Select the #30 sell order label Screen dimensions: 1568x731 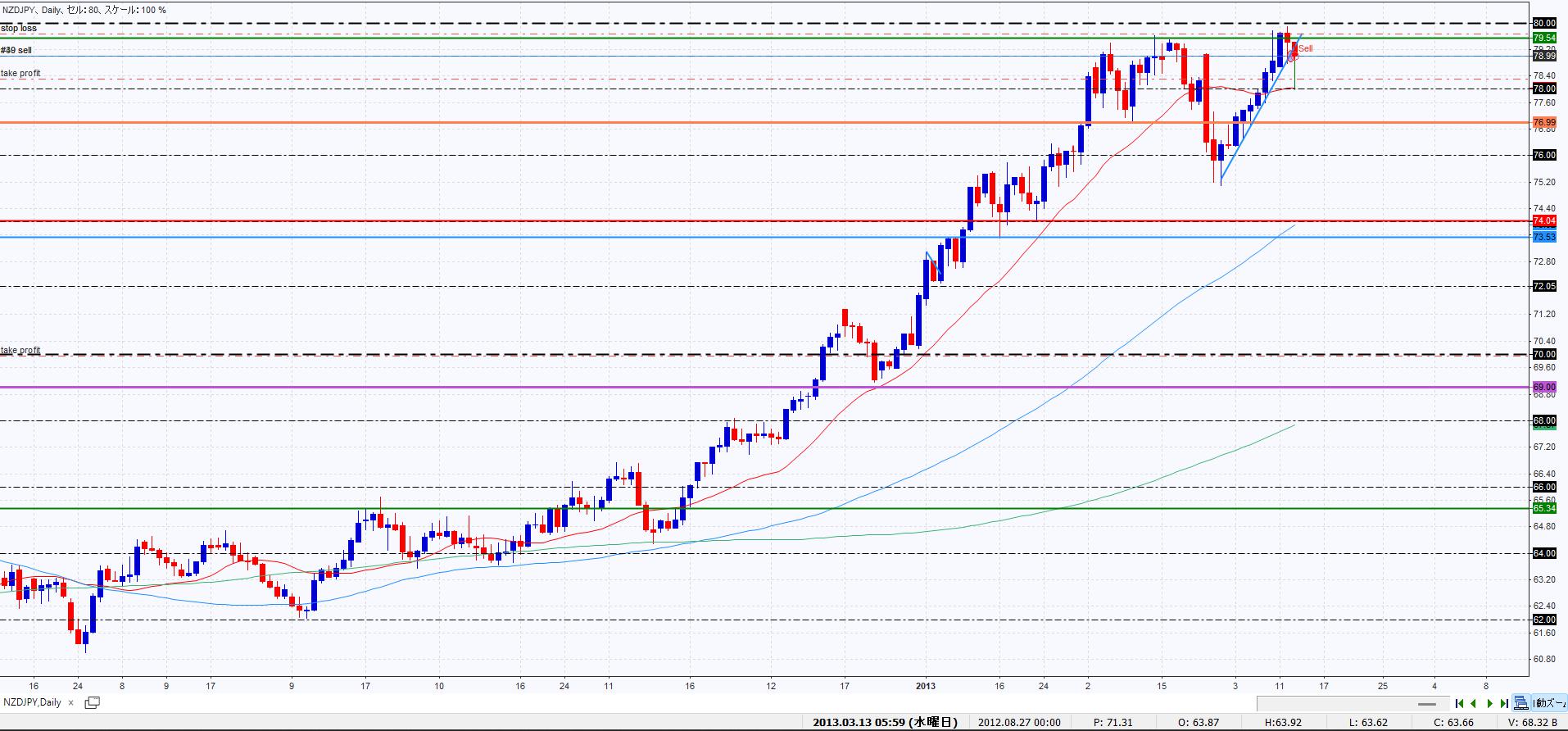pos(16,50)
